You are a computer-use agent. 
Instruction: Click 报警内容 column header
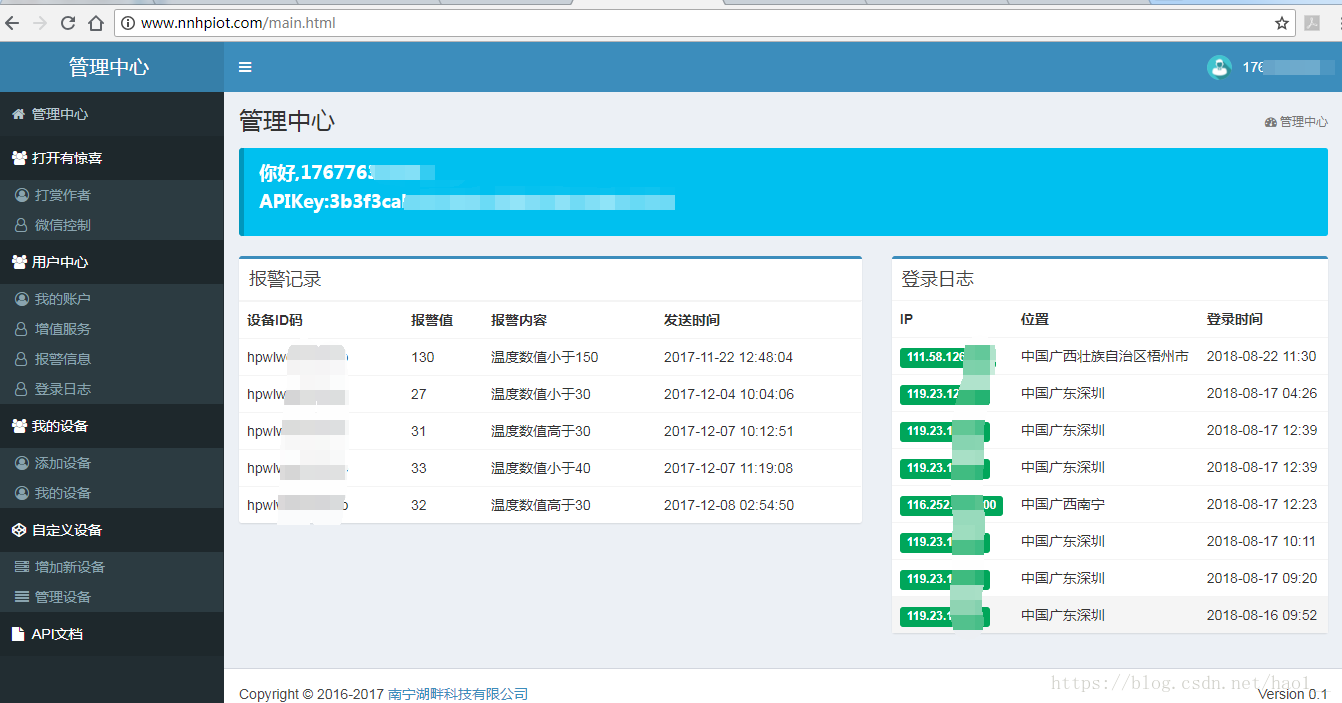point(519,320)
